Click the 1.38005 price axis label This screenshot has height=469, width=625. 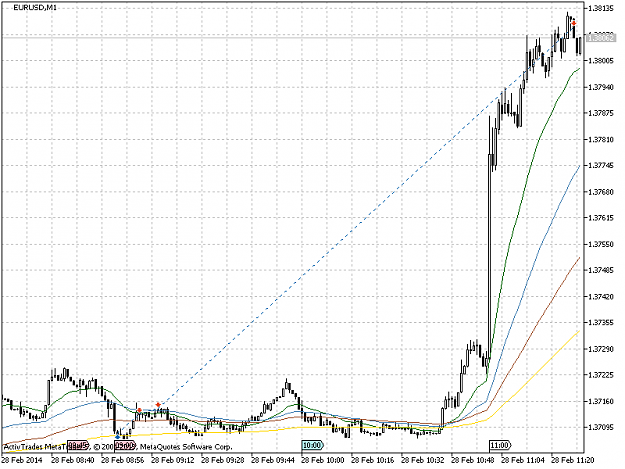point(601,61)
